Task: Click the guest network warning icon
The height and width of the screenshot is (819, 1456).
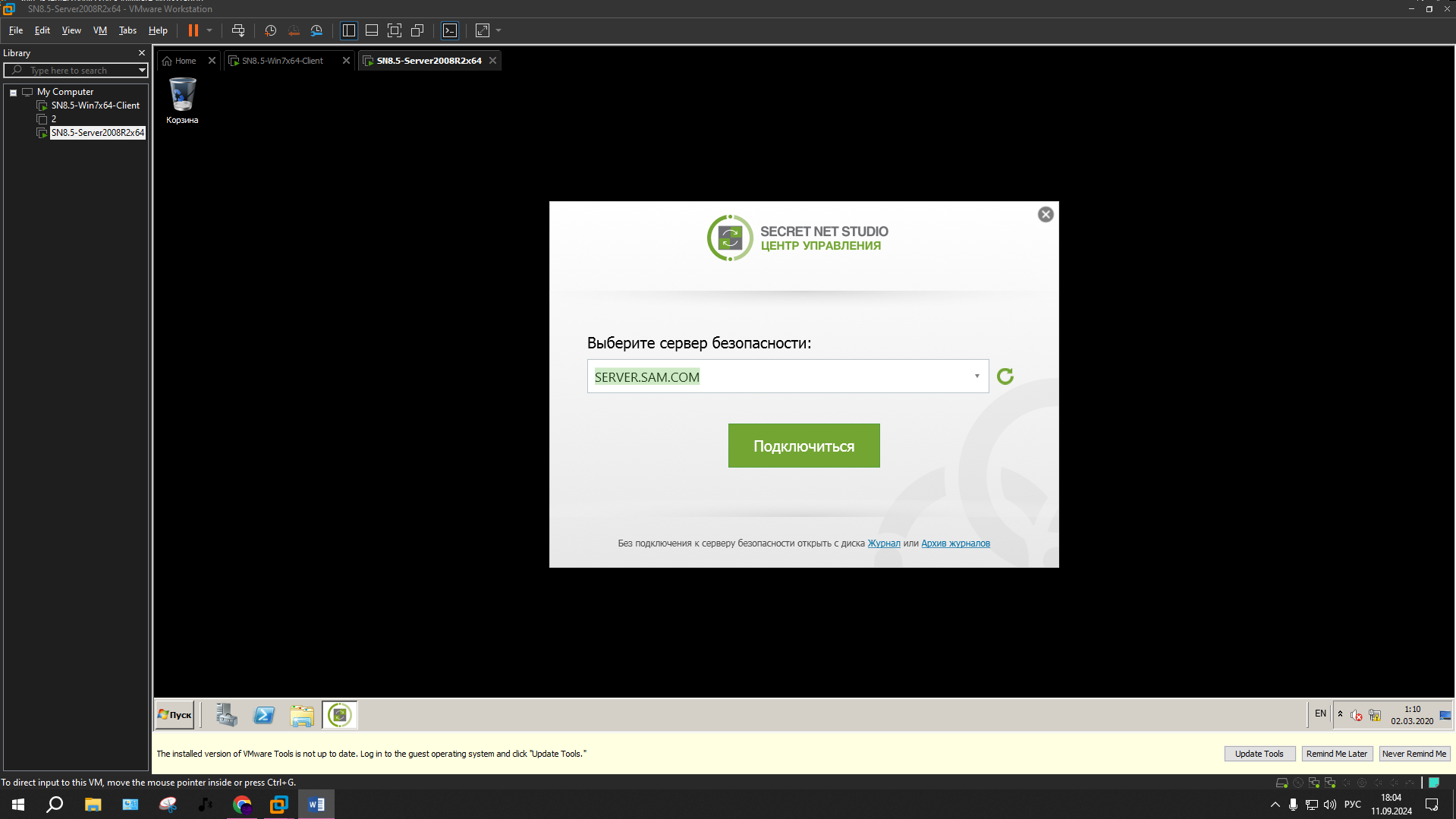Action: point(1375,715)
